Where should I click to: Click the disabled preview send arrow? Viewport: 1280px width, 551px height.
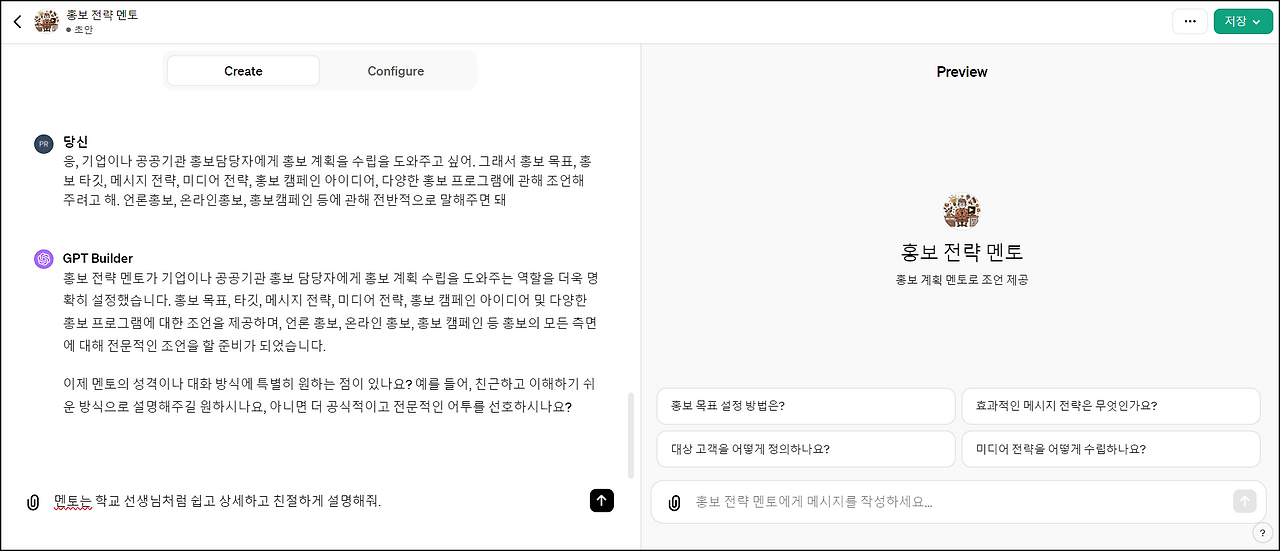[1244, 501]
